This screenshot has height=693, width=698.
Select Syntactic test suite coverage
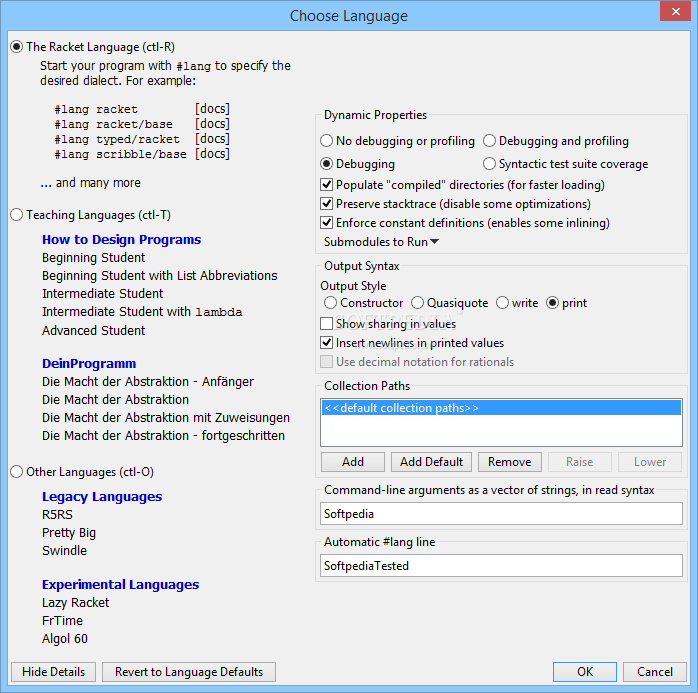pyautogui.click(x=489, y=164)
